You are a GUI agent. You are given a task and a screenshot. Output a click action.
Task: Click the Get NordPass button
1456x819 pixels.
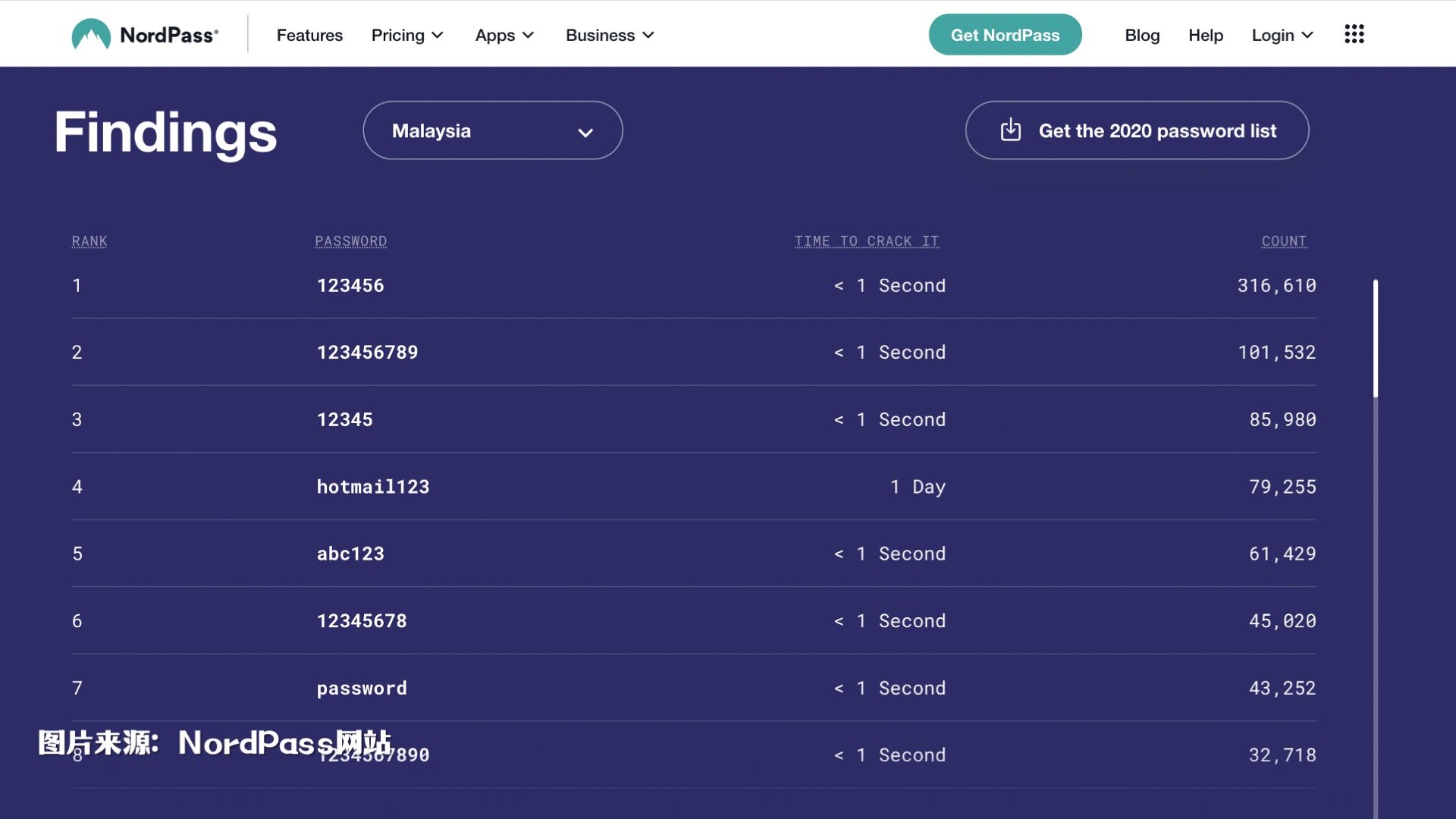(x=1005, y=35)
